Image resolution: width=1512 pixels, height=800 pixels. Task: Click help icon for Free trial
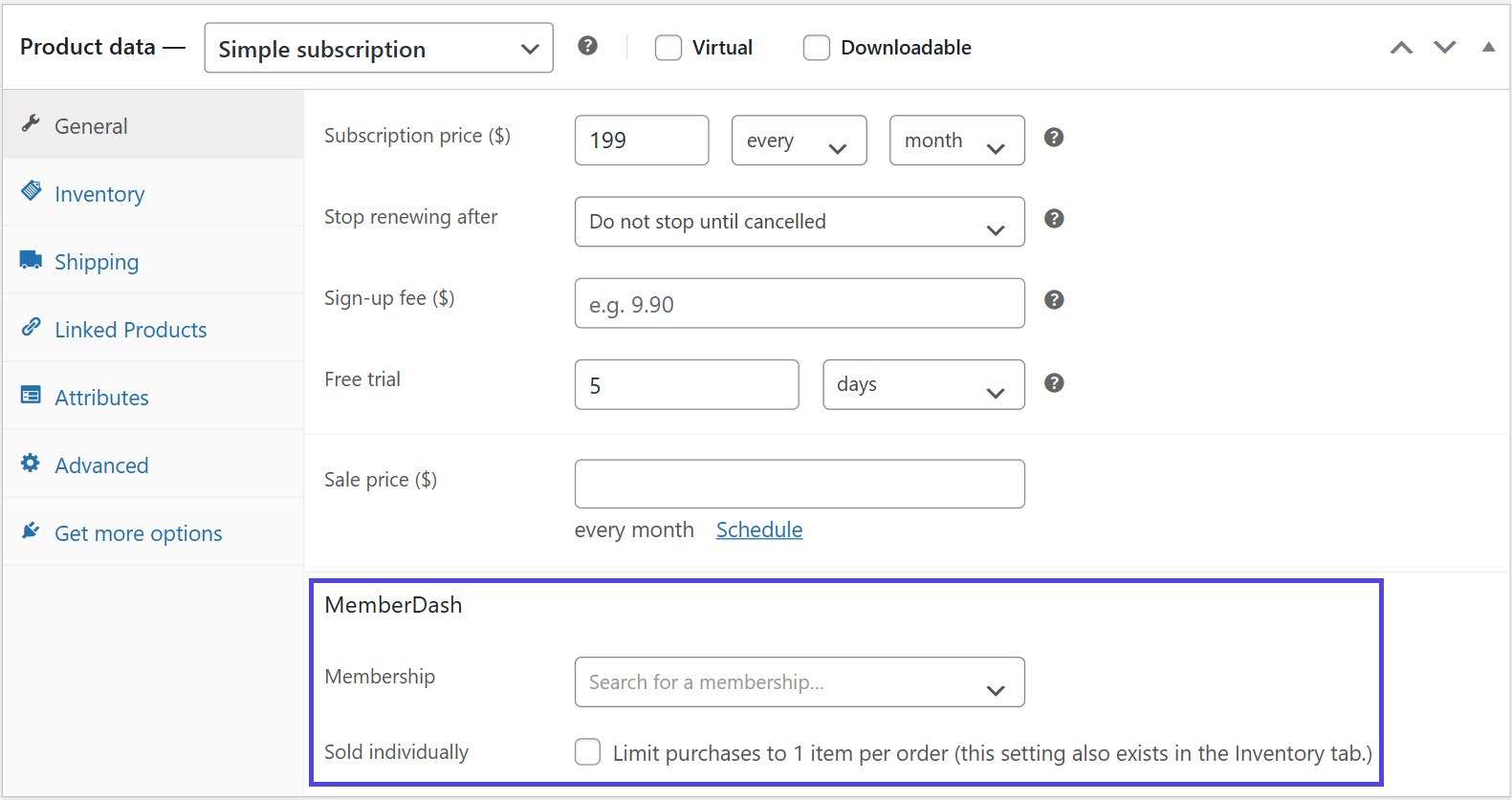click(1054, 383)
